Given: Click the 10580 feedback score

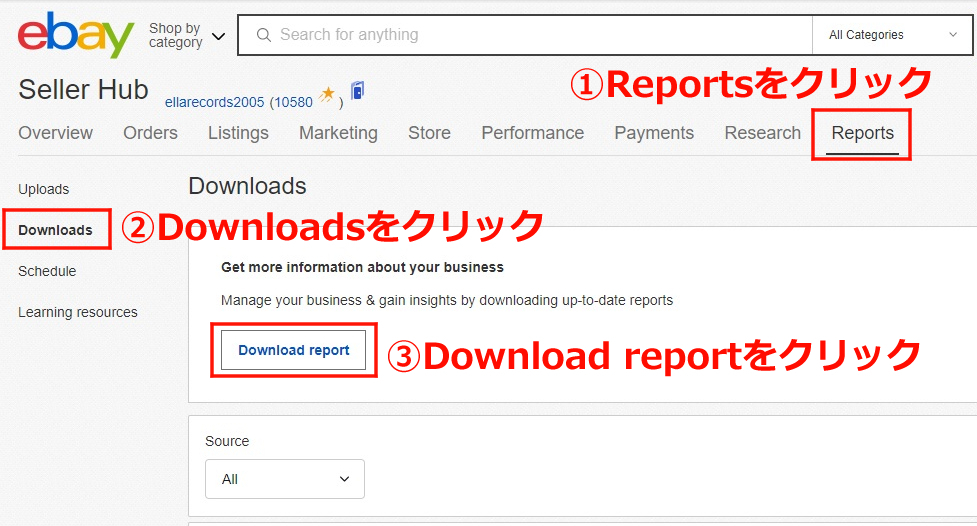Looking at the screenshot, I should pyautogui.click(x=293, y=102).
